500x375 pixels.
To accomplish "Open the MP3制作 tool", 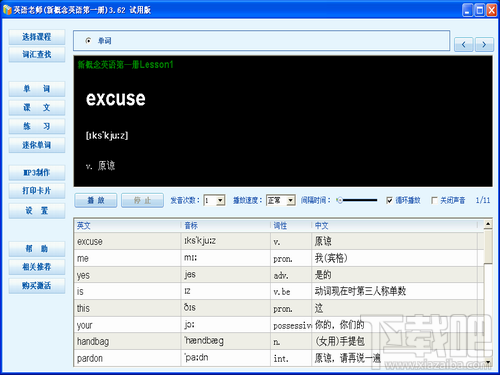I will tap(37, 173).
